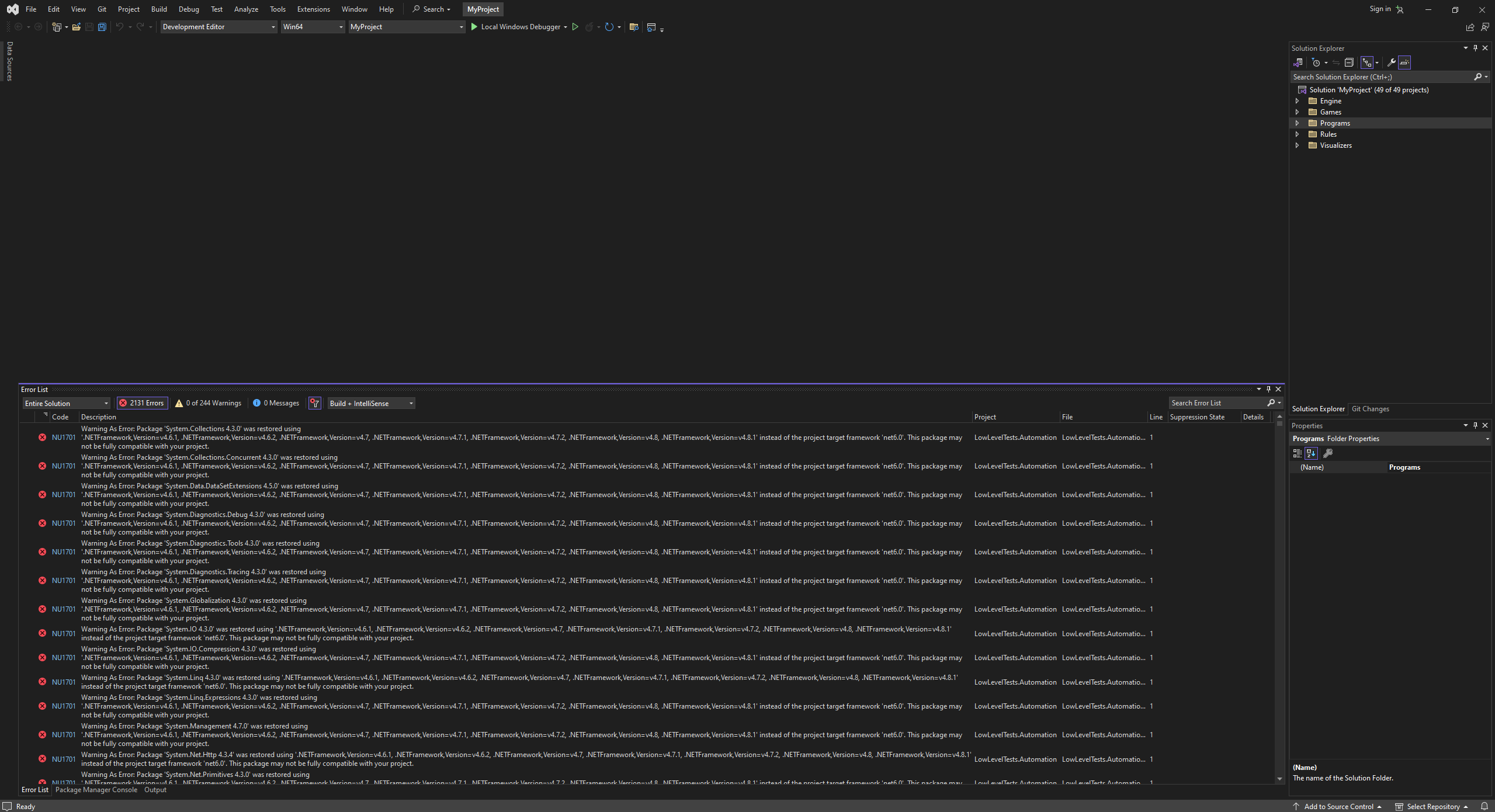Screen dimensions: 1495x812
Task: Switch to the Git Changes tab
Action: (x=1370, y=409)
